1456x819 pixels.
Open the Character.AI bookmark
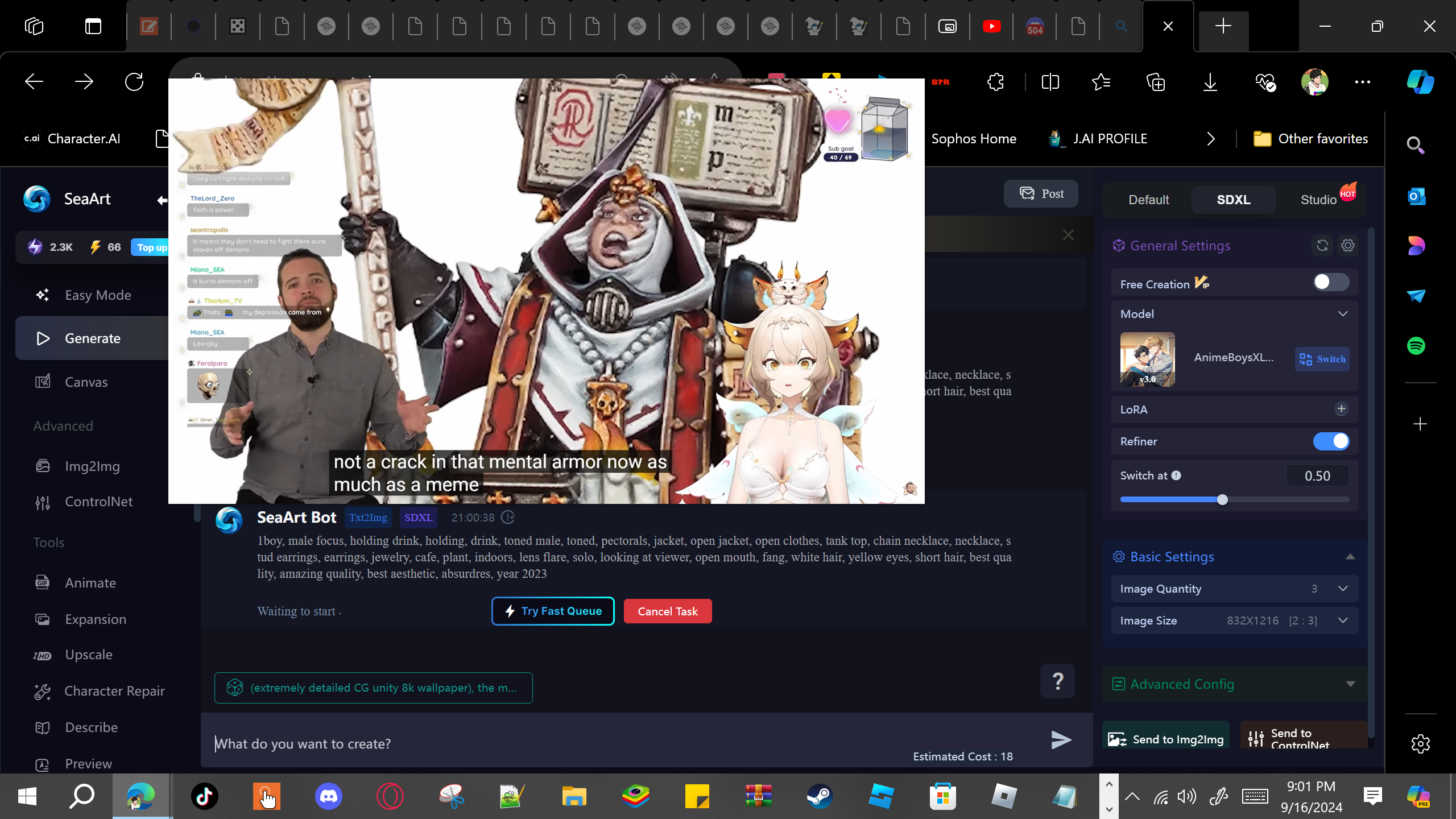tap(73, 139)
